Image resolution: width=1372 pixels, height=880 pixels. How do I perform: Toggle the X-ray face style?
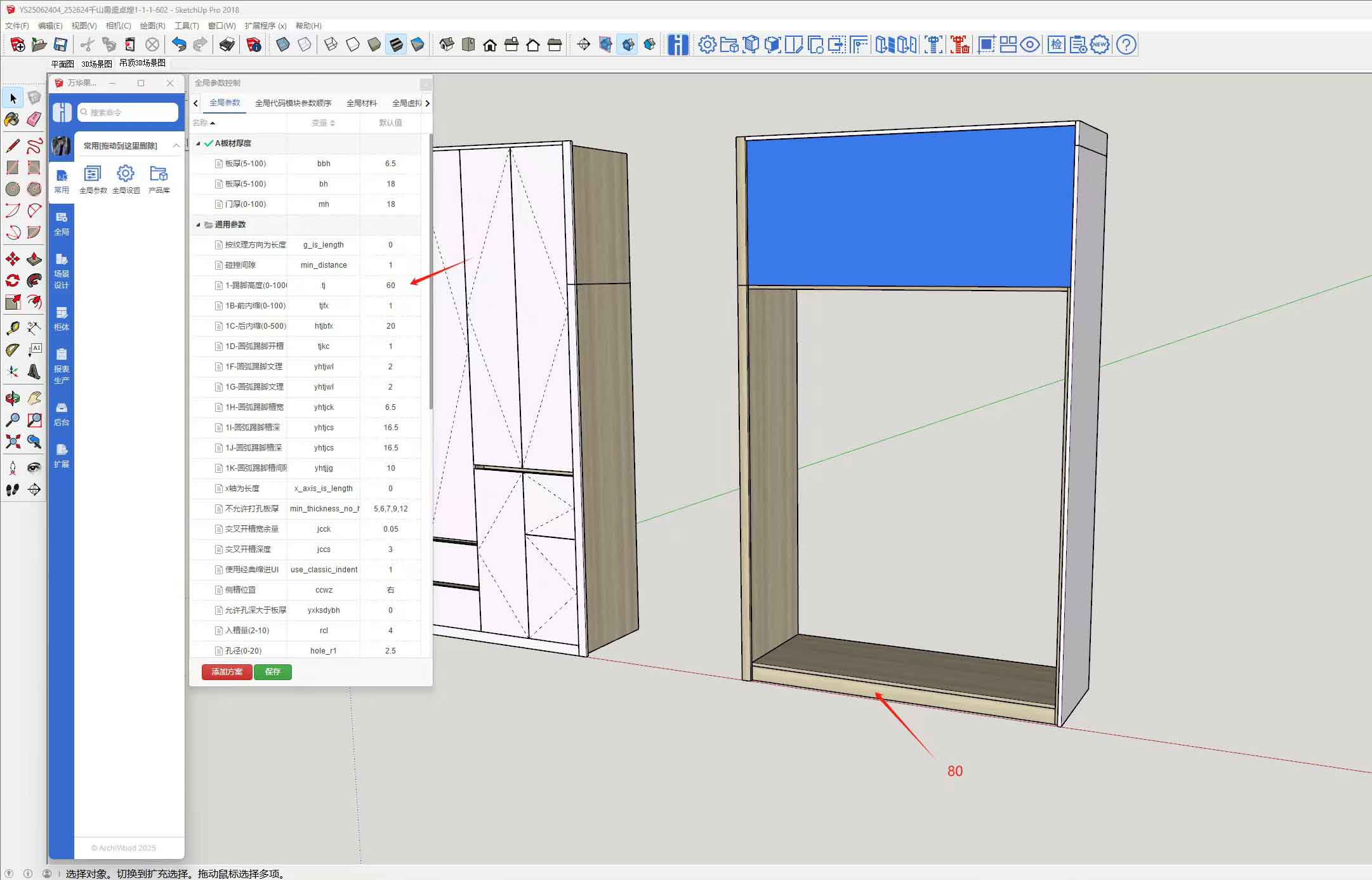[x=283, y=44]
